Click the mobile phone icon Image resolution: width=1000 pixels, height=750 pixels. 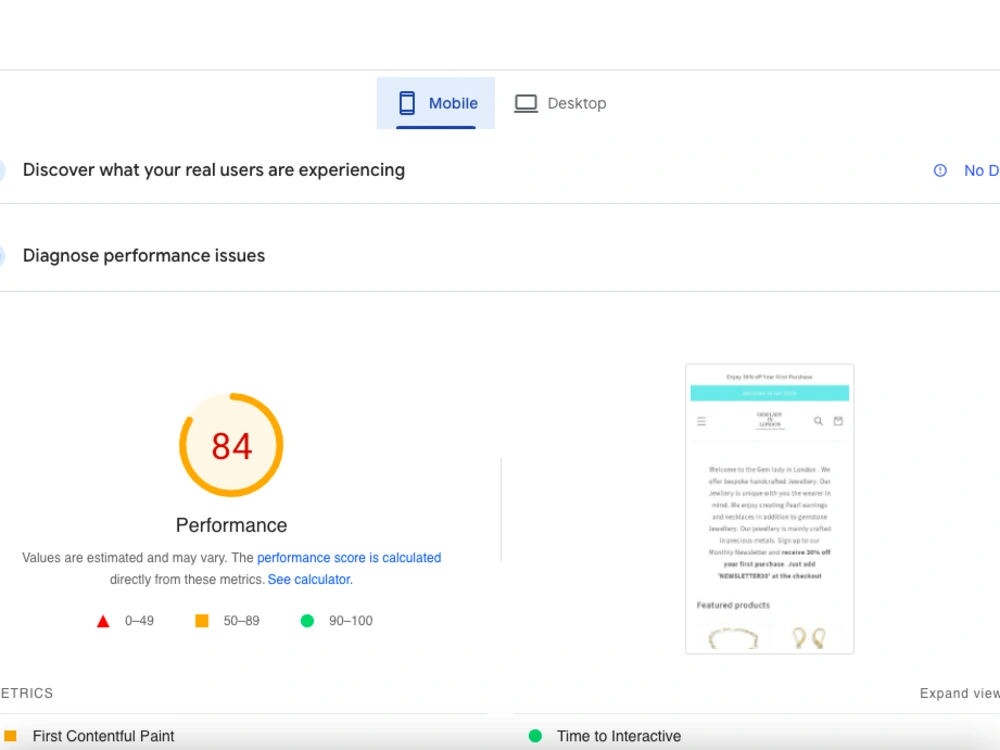click(407, 103)
